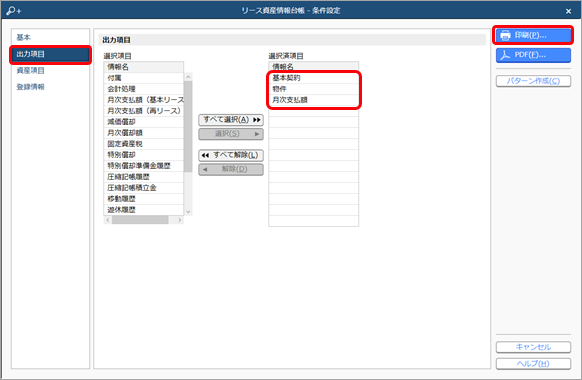Click the search-plus icon in title bar

pos(14,10)
